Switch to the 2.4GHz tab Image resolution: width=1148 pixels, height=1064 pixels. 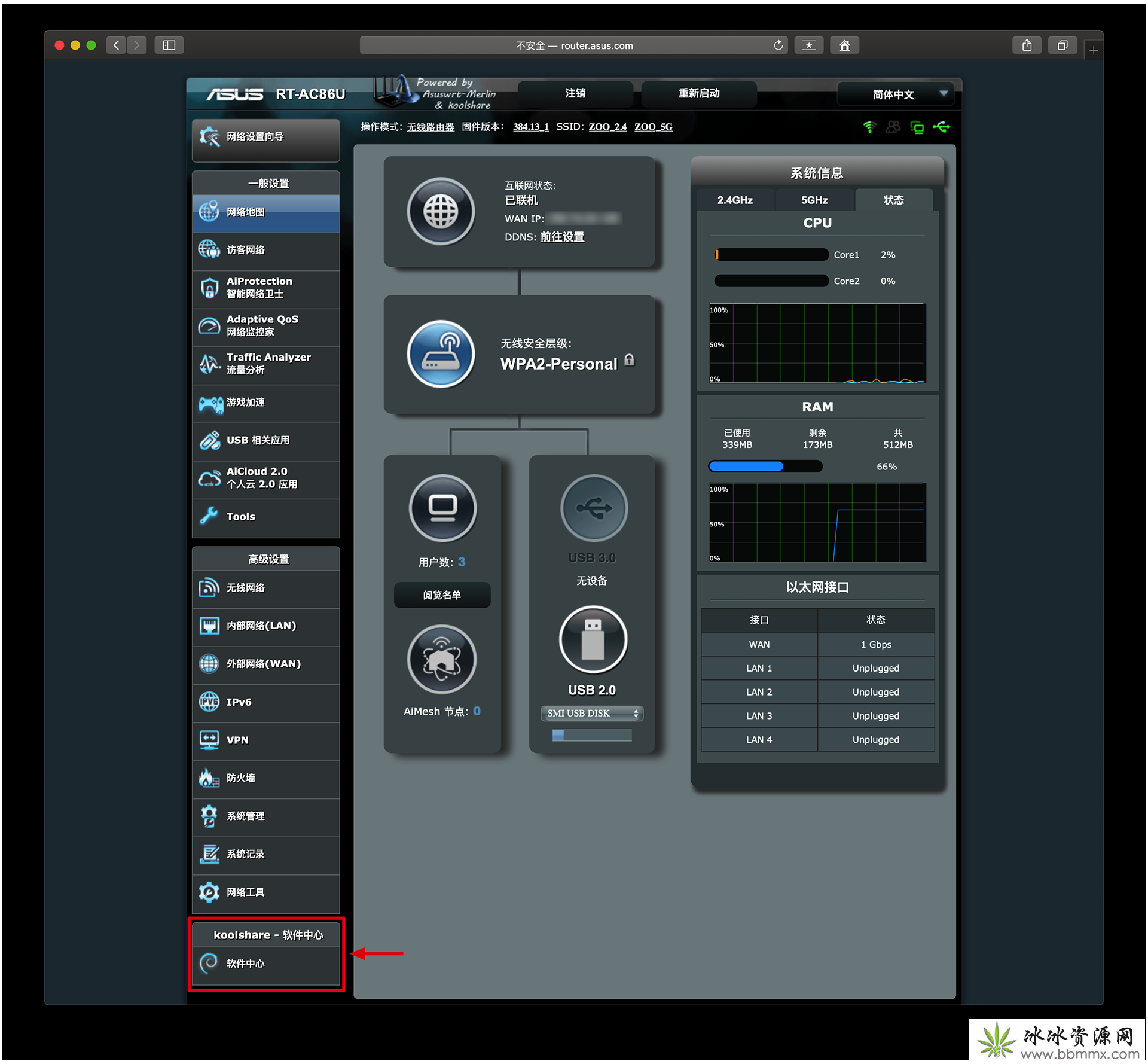coord(735,200)
